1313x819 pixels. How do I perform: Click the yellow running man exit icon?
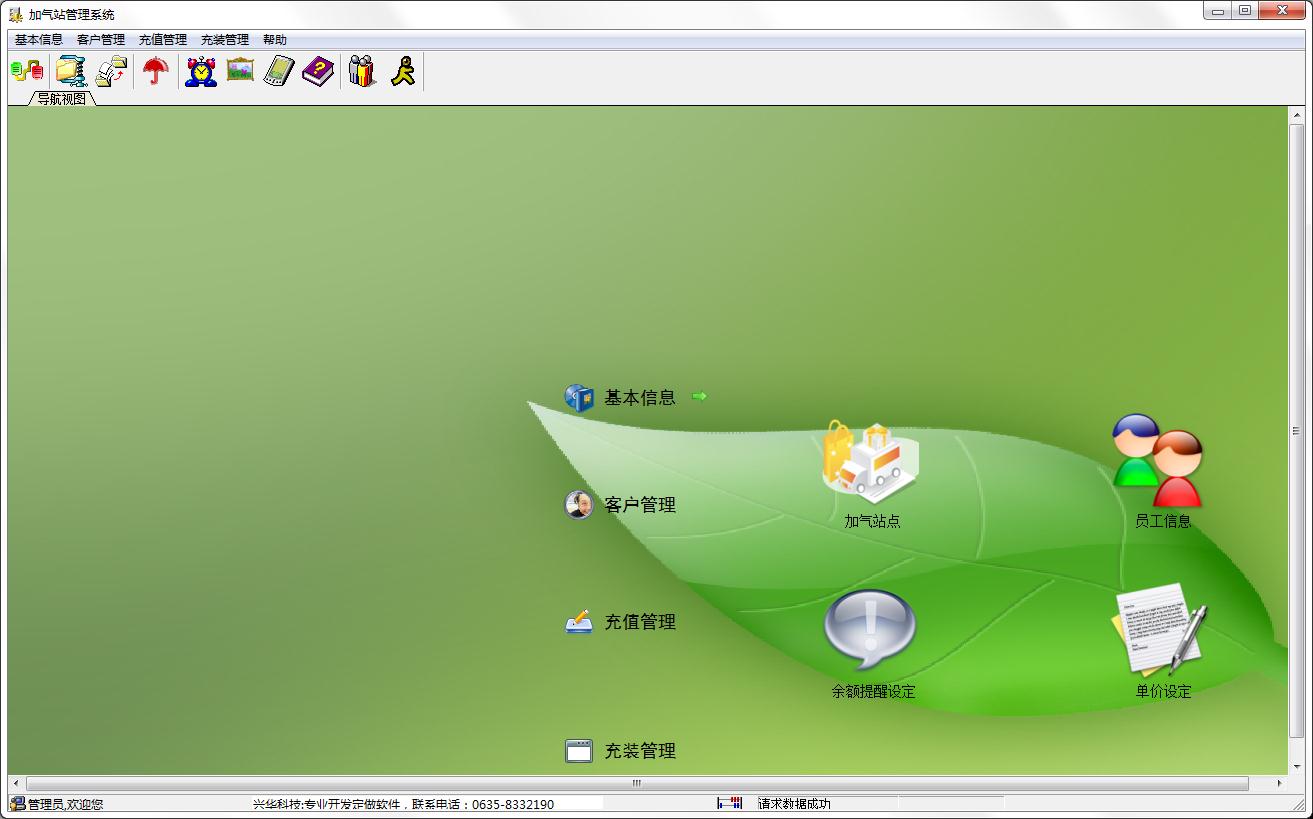403,72
